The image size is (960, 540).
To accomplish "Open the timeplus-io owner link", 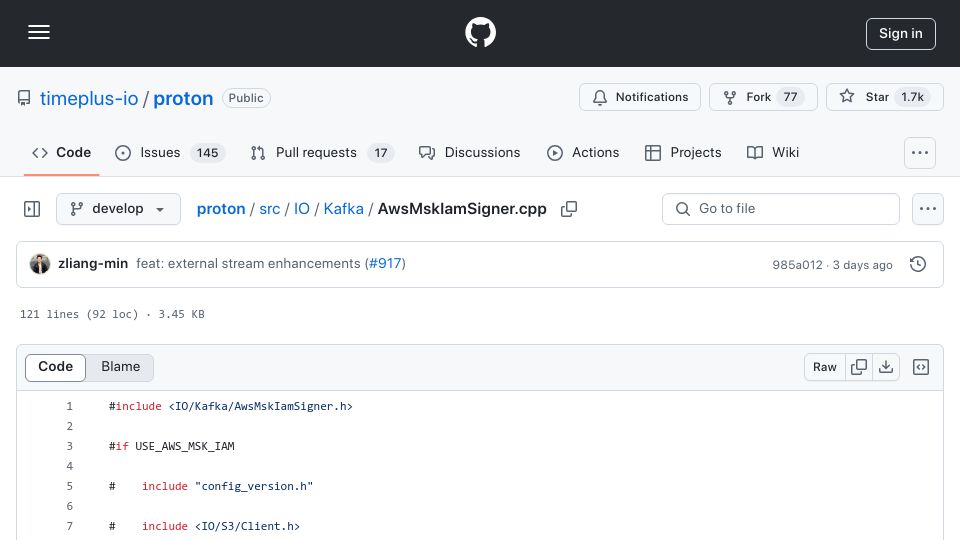I will (x=89, y=98).
